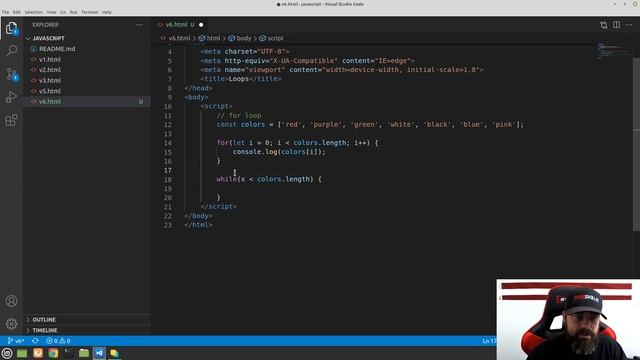Viewport: 640px width, 360px height.
Task: Click the closing </script> tag
Action: click(x=218, y=207)
